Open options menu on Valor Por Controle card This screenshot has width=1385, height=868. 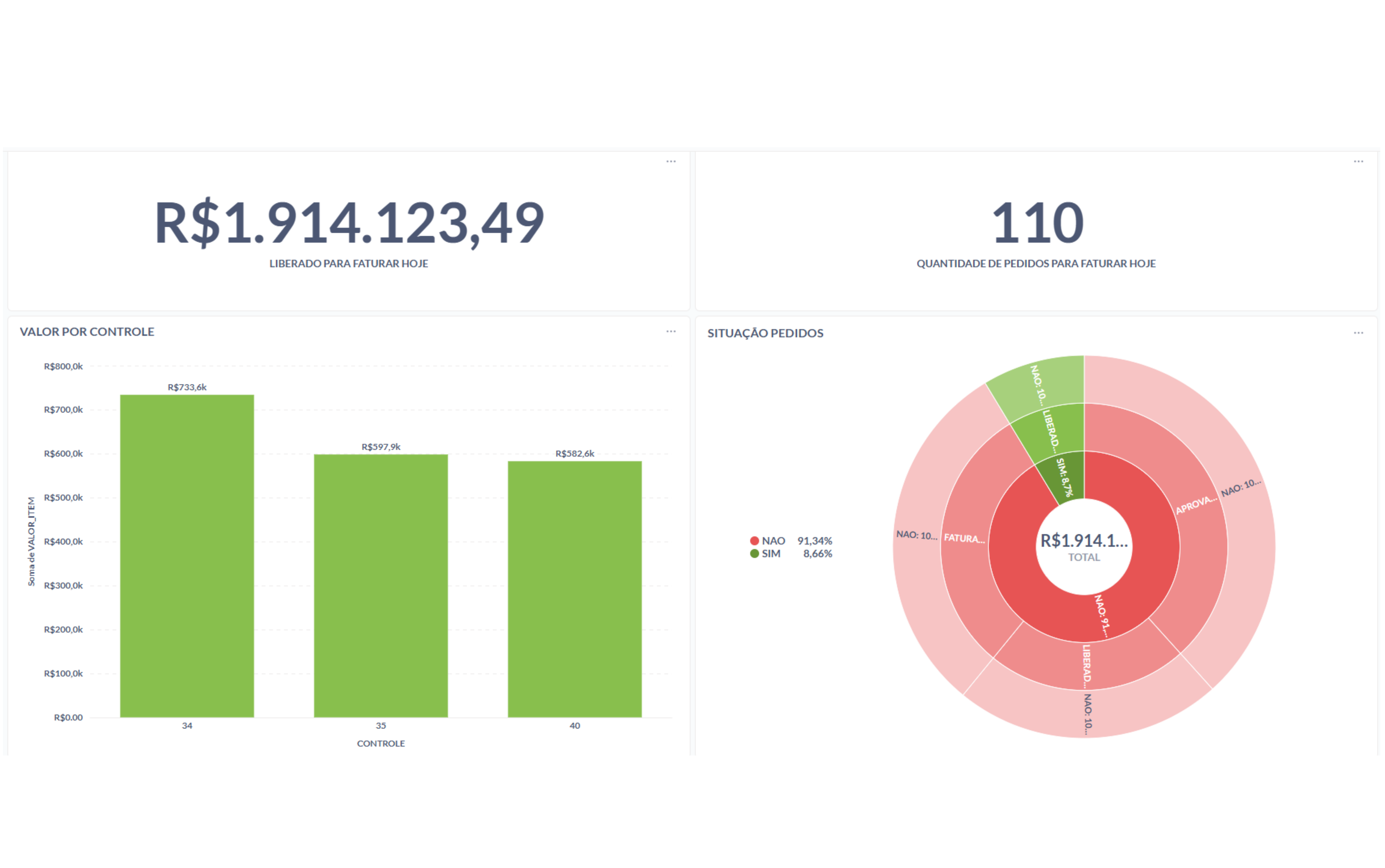point(671,331)
